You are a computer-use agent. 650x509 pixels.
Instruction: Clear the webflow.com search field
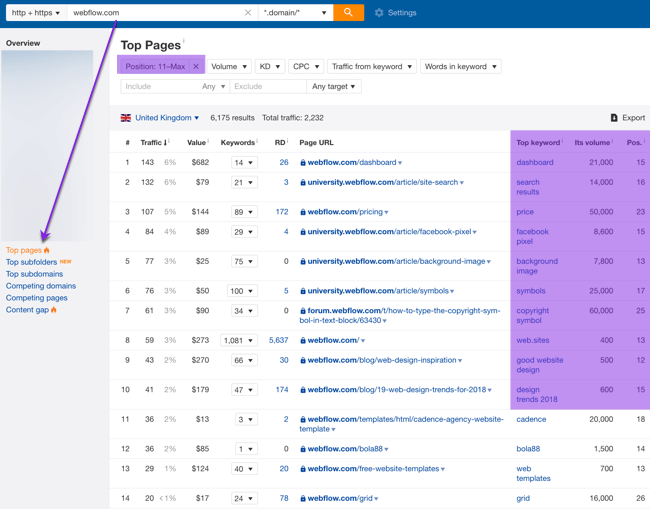pos(248,13)
